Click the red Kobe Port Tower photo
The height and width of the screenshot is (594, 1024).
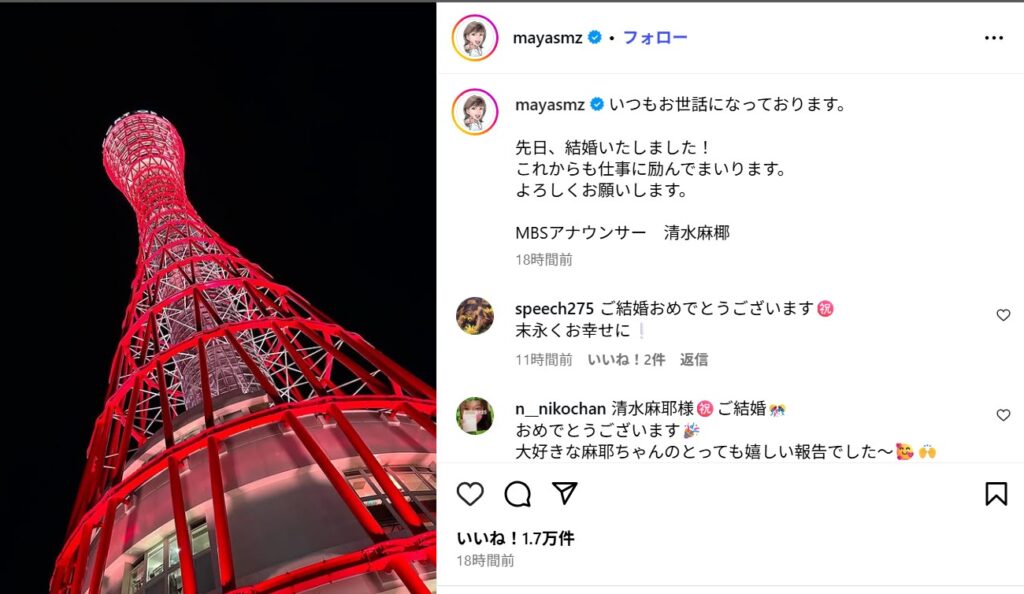pyautogui.click(x=218, y=299)
